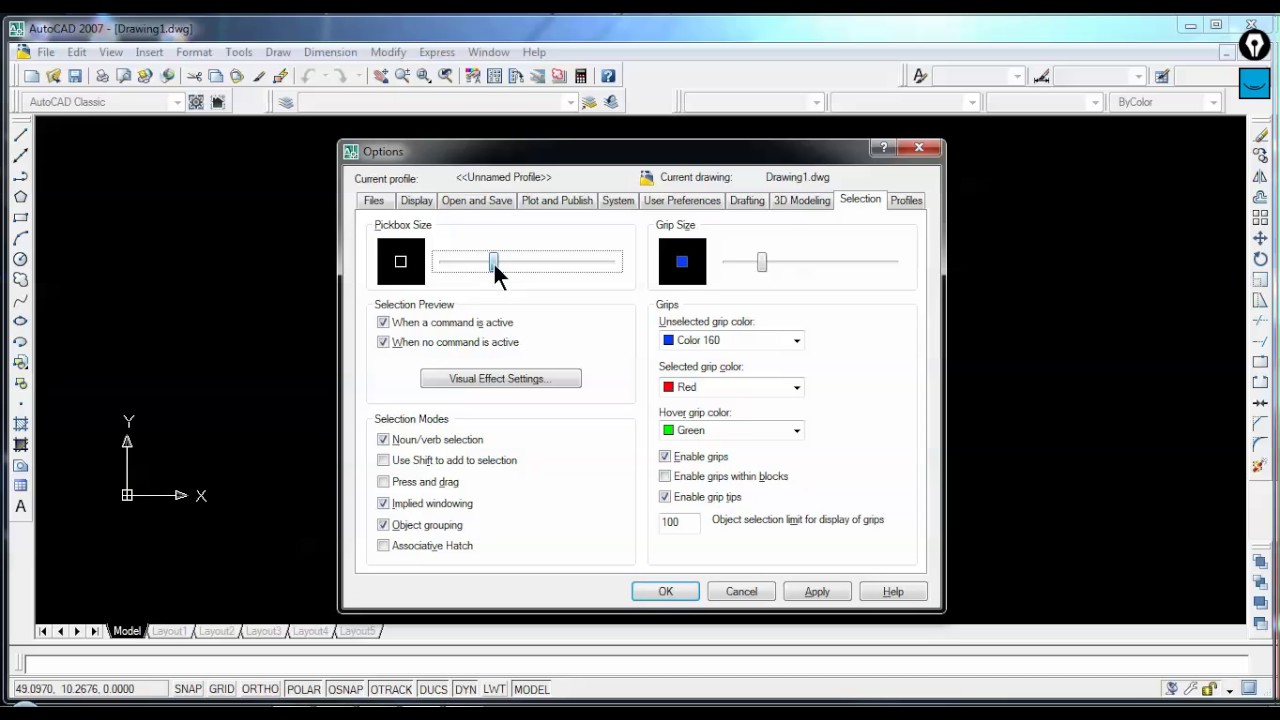Uncheck 'When a command is active'
1280x720 pixels.
[383, 322]
